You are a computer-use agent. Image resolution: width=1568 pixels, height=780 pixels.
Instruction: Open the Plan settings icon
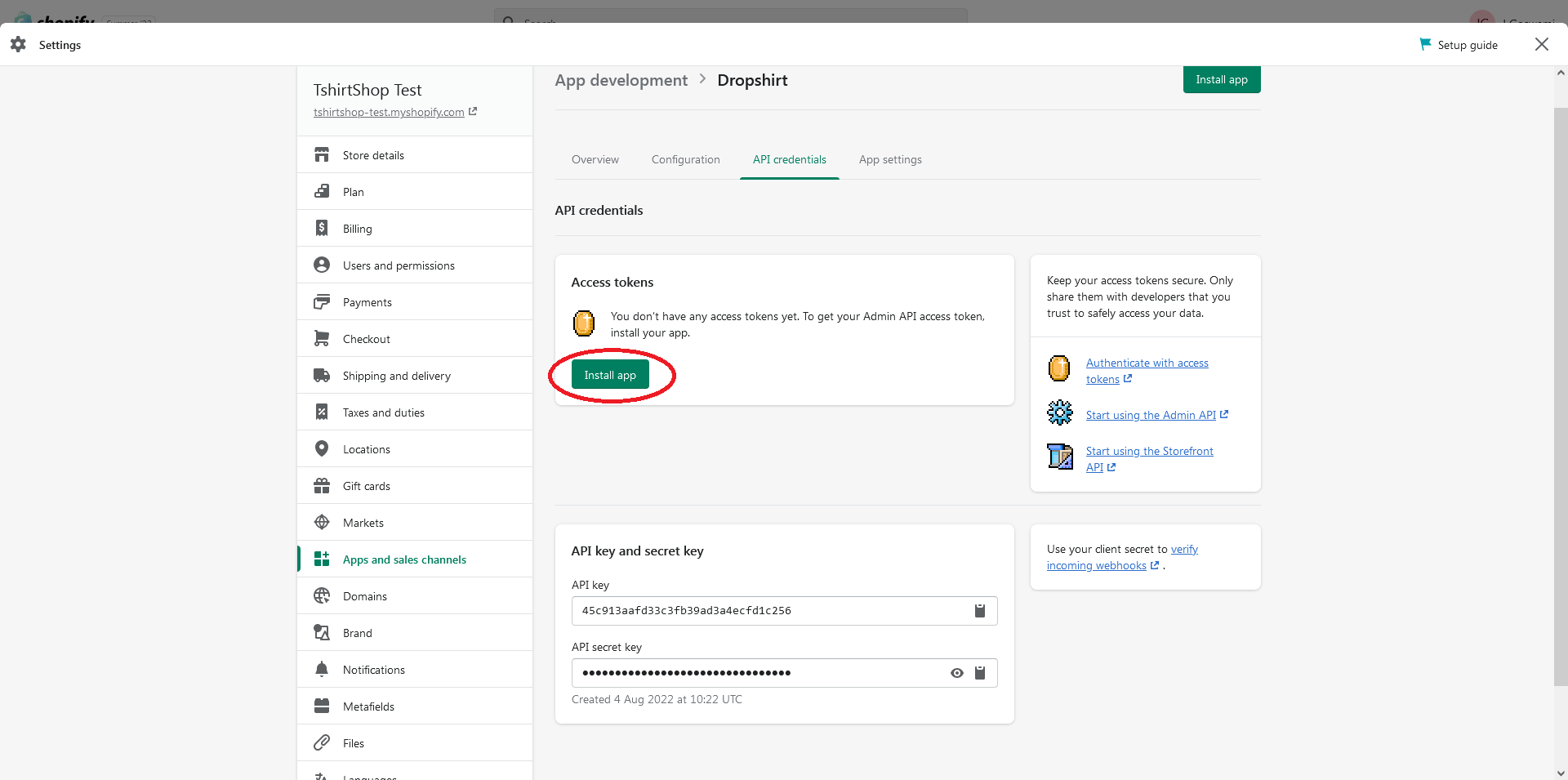(x=322, y=192)
